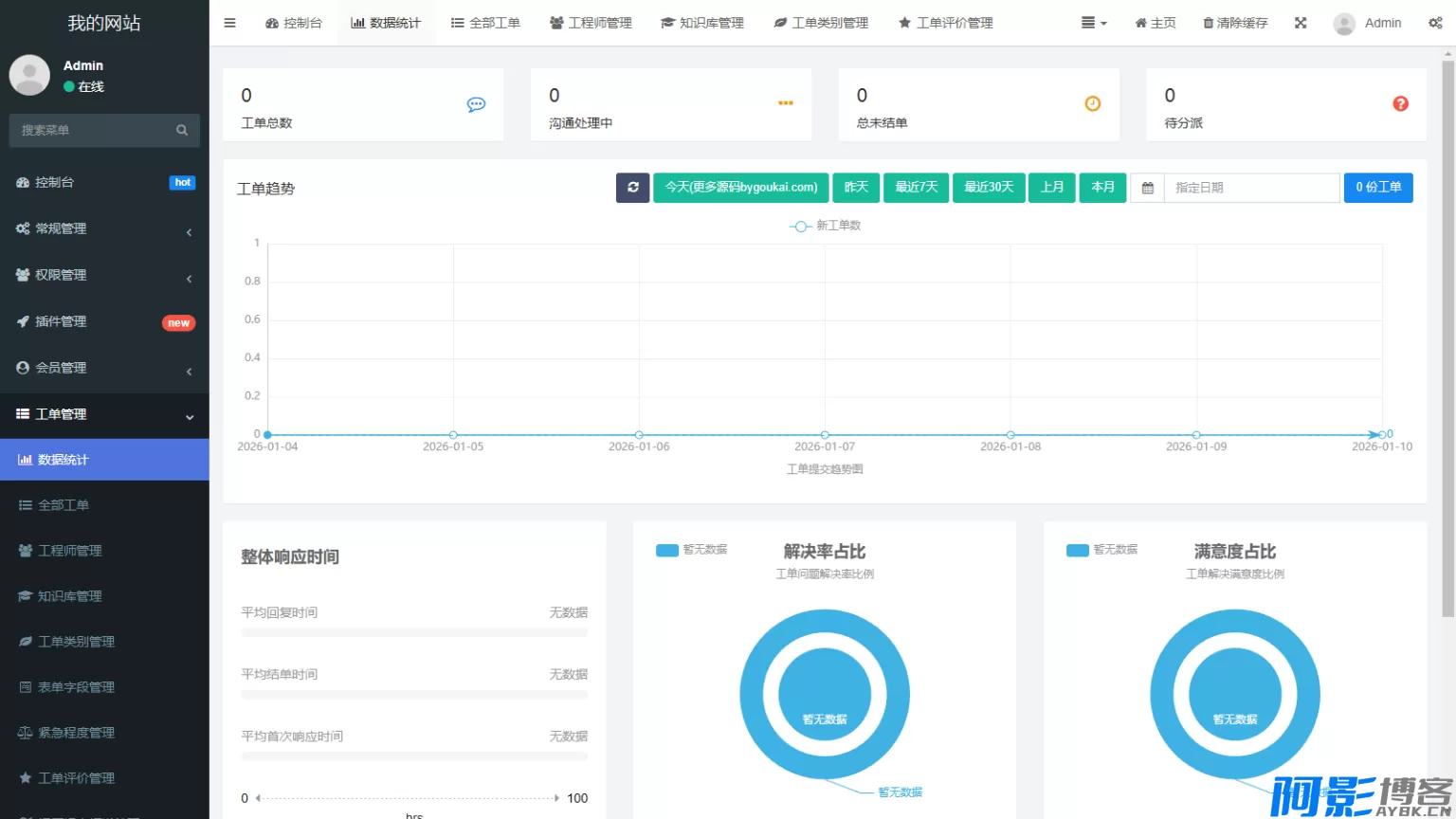
Task: Open the top bar list dropdown menu
Action: coord(1094,23)
